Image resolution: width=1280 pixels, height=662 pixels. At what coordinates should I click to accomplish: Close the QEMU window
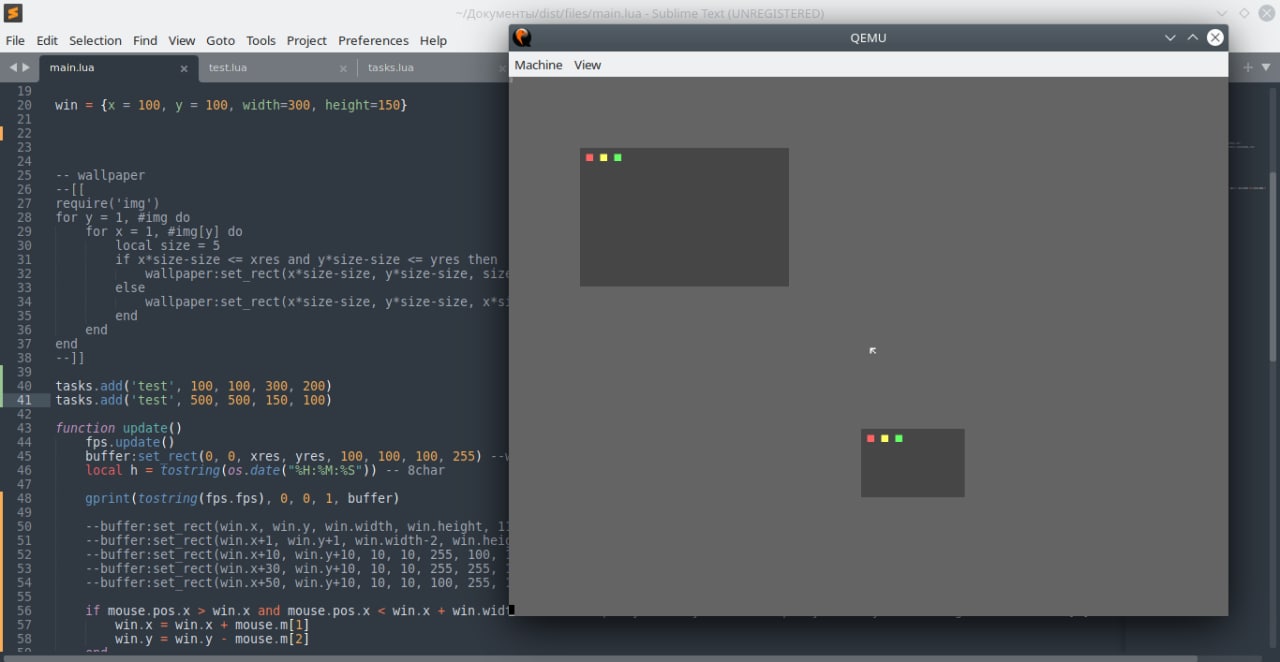click(1215, 38)
